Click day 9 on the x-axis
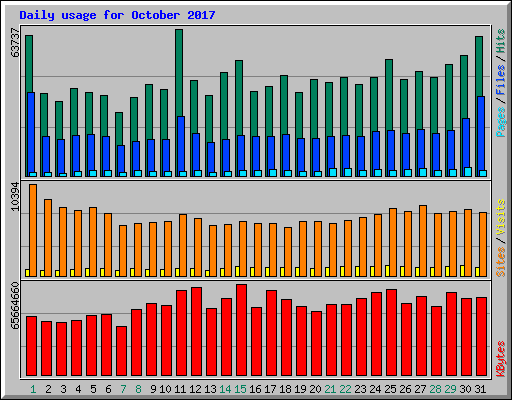Screen dimensions: 512x400 pyautogui.click(x=153, y=389)
